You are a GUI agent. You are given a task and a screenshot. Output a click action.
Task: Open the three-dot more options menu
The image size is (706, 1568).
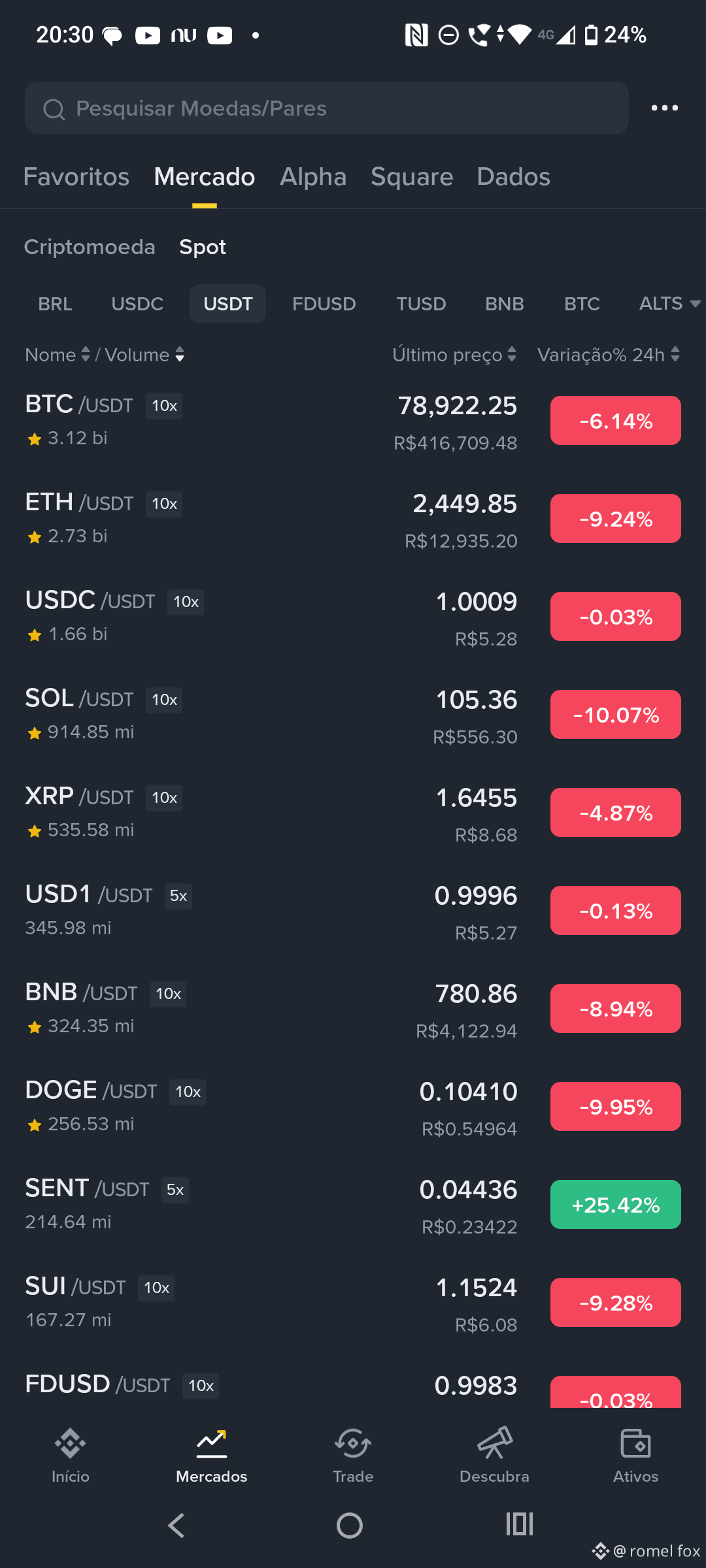pos(665,108)
